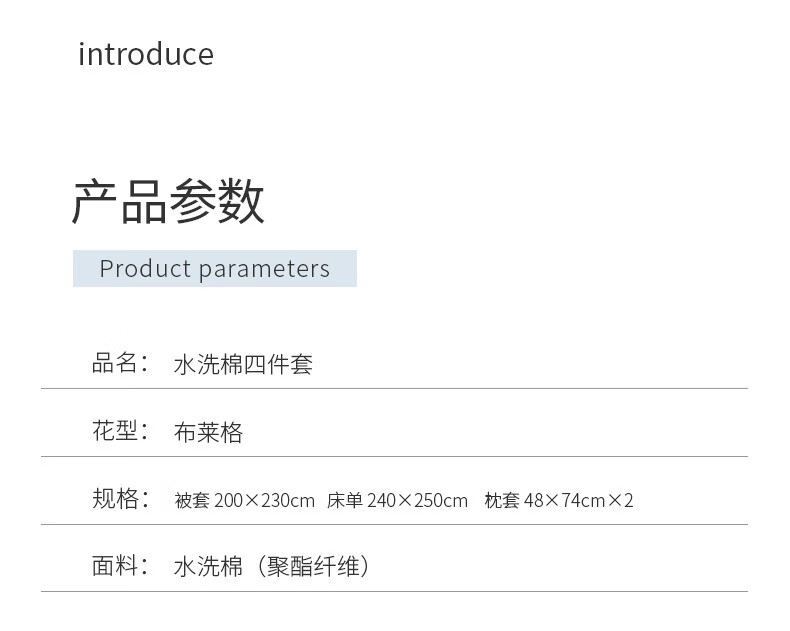Select the 240×250cm dimension text

[417, 500]
